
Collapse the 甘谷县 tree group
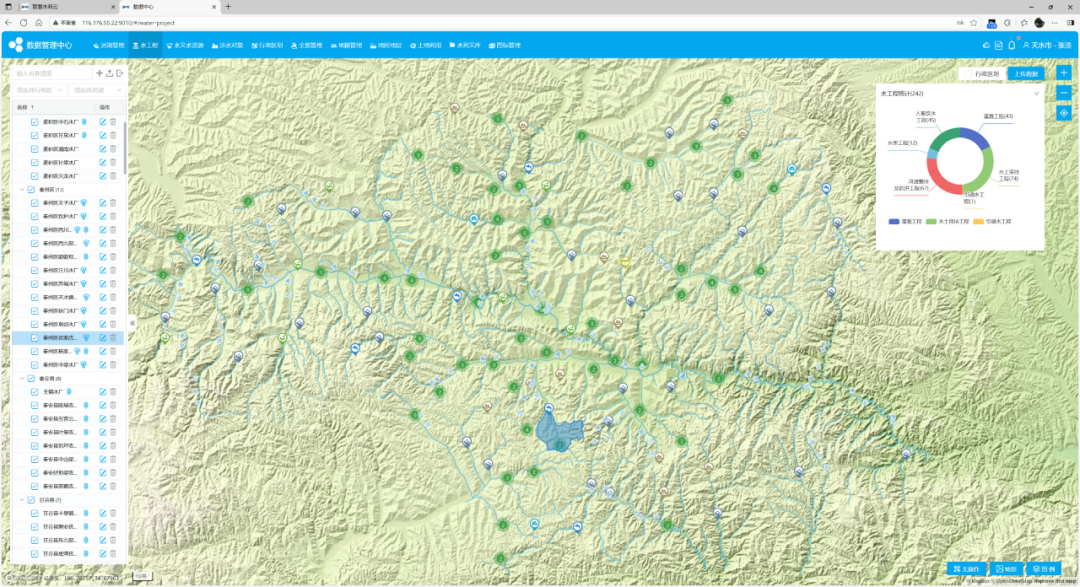[22, 500]
